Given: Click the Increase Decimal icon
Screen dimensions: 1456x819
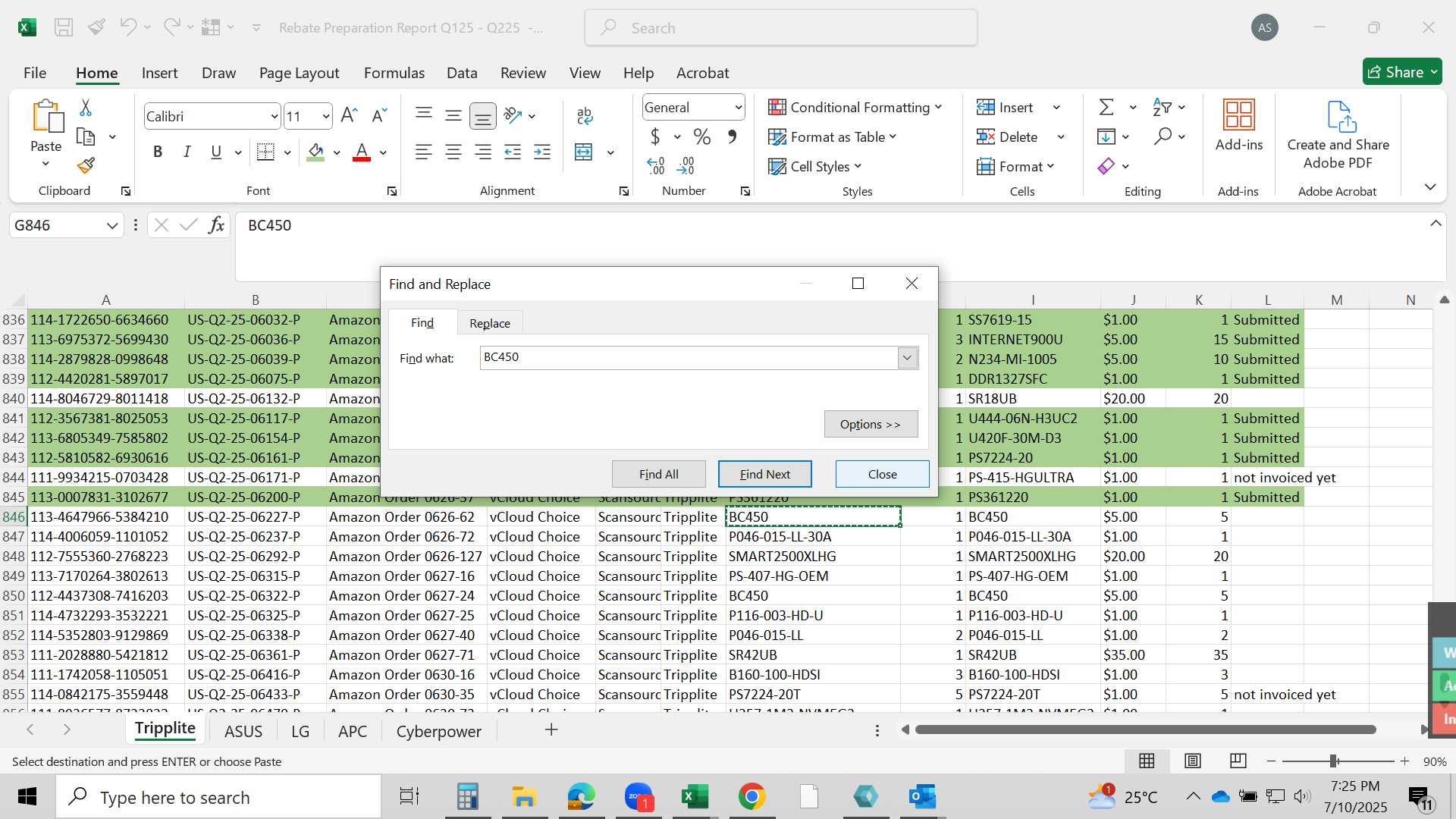Looking at the screenshot, I should pyautogui.click(x=656, y=165).
